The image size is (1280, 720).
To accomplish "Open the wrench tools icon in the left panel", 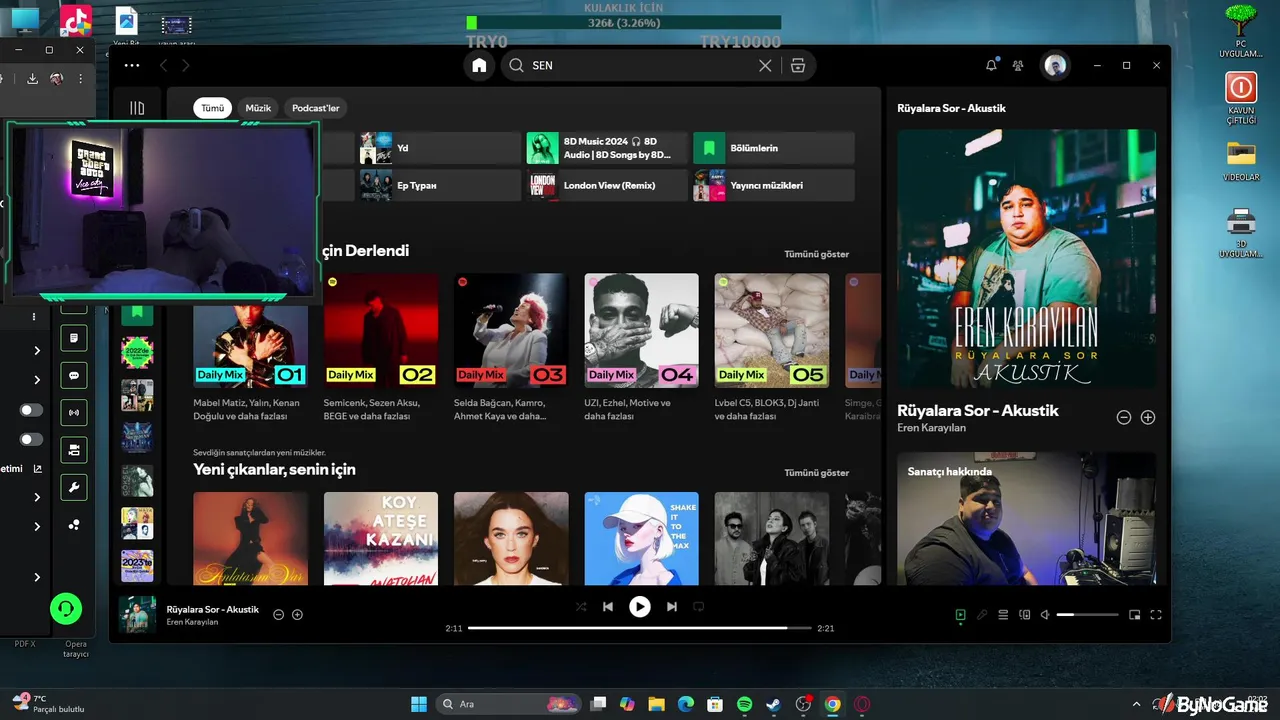I will point(74,487).
